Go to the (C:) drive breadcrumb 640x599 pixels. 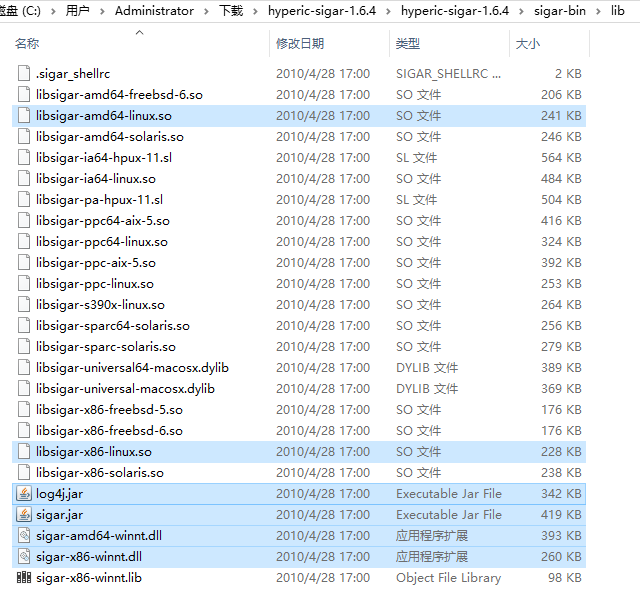(20, 11)
